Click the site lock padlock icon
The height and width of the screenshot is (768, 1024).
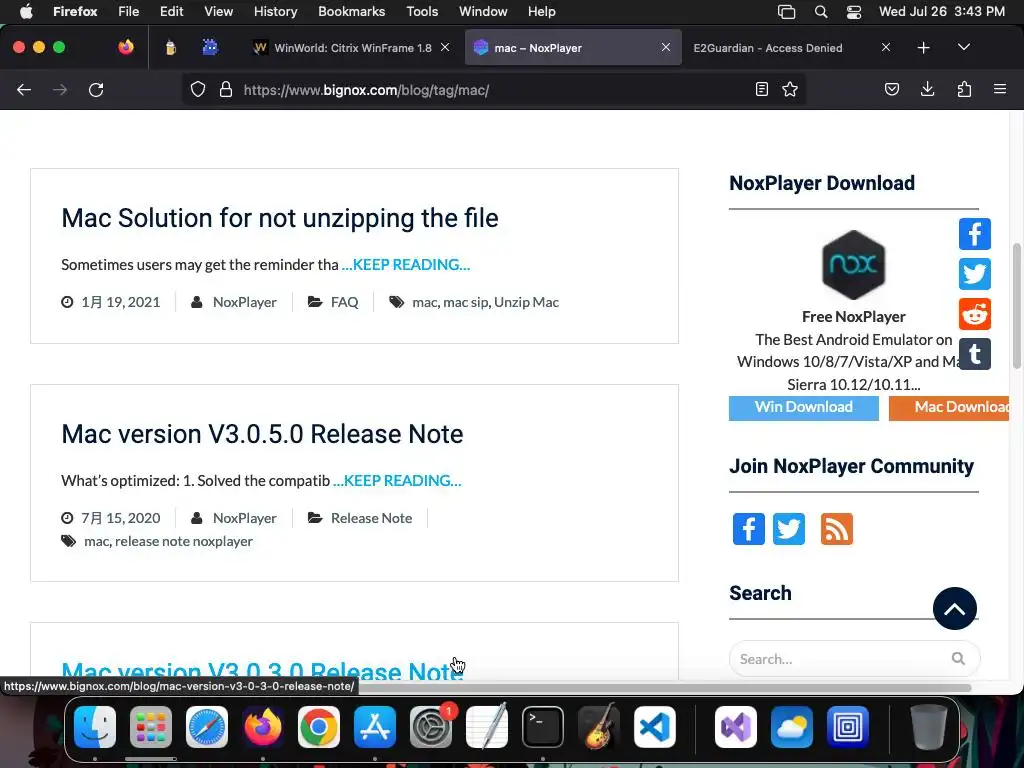pyautogui.click(x=226, y=89)
